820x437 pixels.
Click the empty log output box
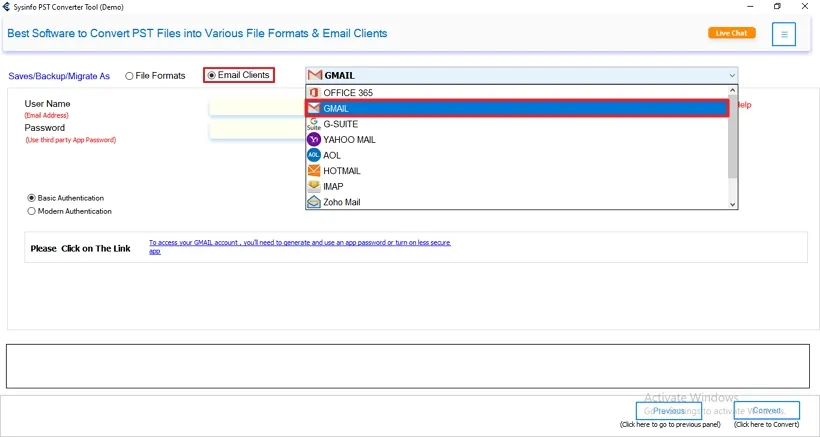[408, 366]
